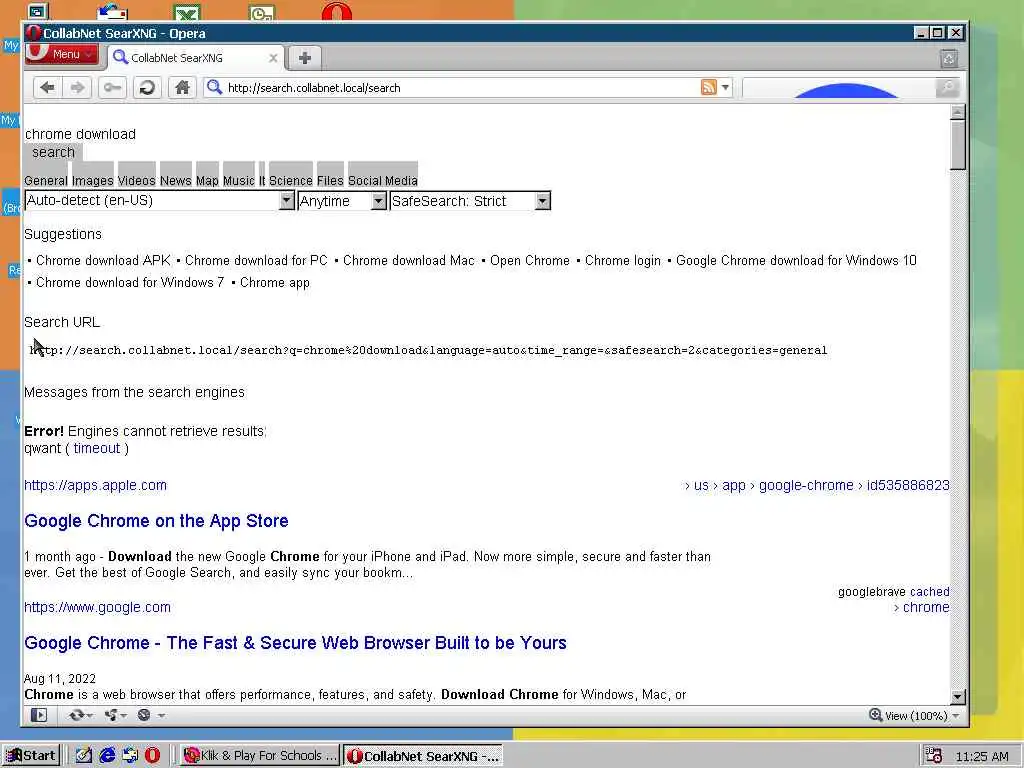Viewport: 1024px width, 768px height.
Task: Switch to the News category
Action: coord(176,180)
